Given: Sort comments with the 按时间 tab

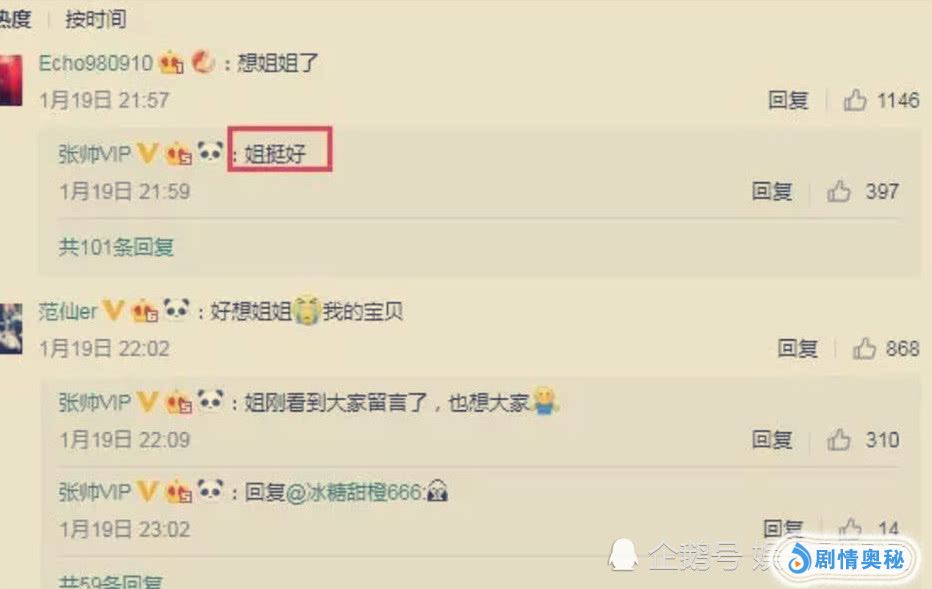Looking at the screenshot, I should pyautogui.click(x=96, y=19).
